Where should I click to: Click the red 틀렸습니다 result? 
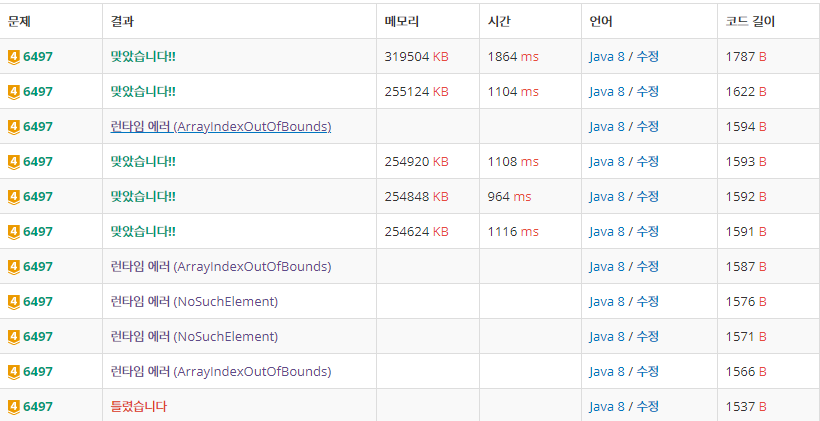[x=139, y=406]
